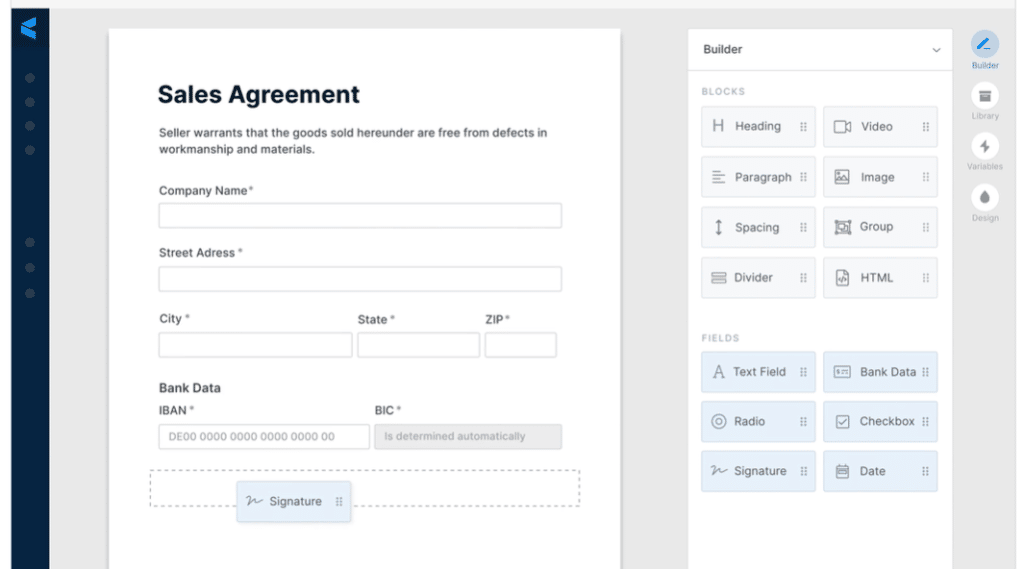
Task: Add a Radio field
Action: [758, 421]
